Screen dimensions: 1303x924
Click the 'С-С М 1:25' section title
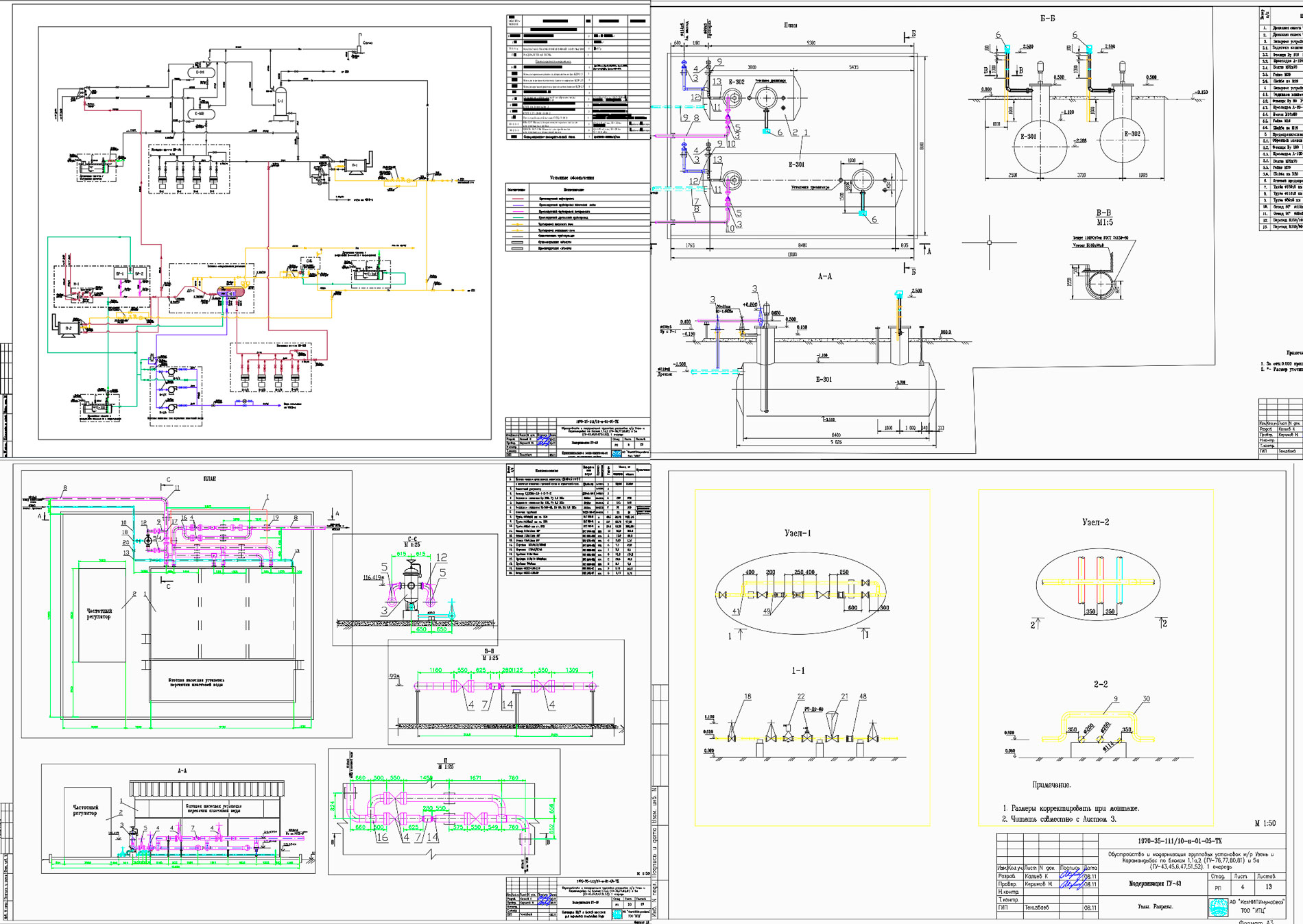pyautogui.click(x=412, y=542)
